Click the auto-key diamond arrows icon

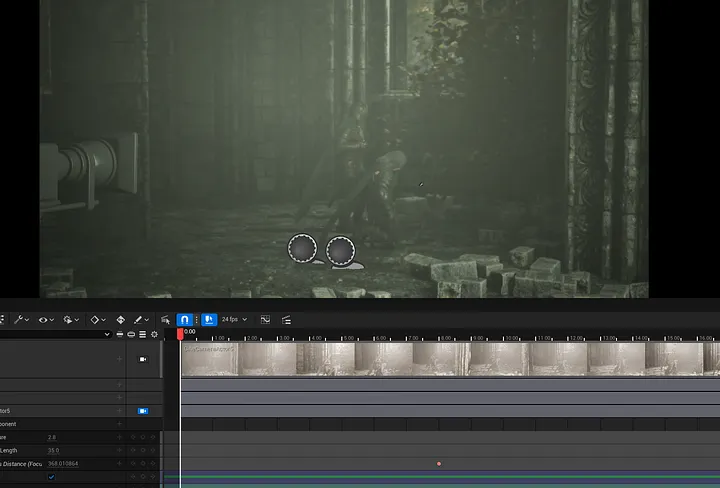[121, 320]
